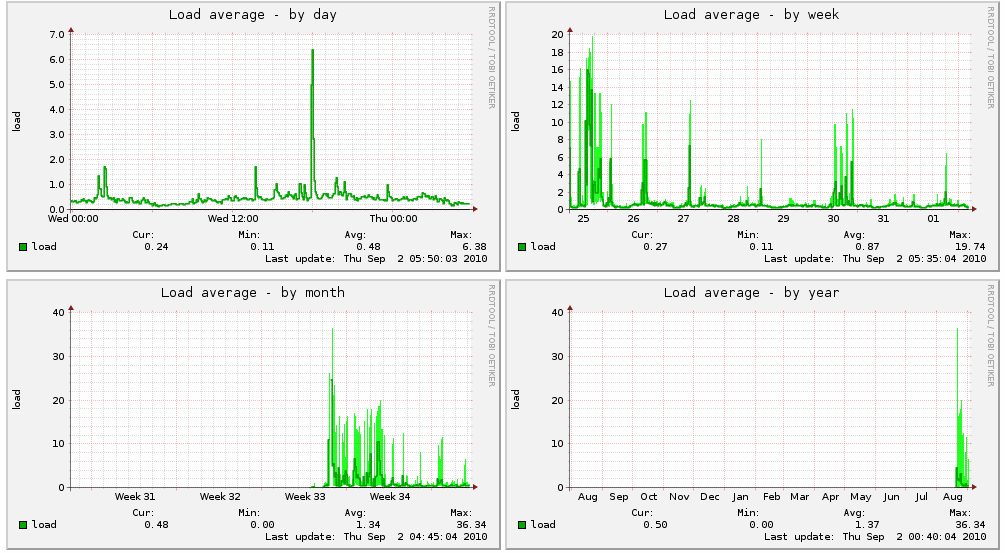1005x553 pixels.
Task: Select the title 'Load average - by year'
Action: pos(751,293)
